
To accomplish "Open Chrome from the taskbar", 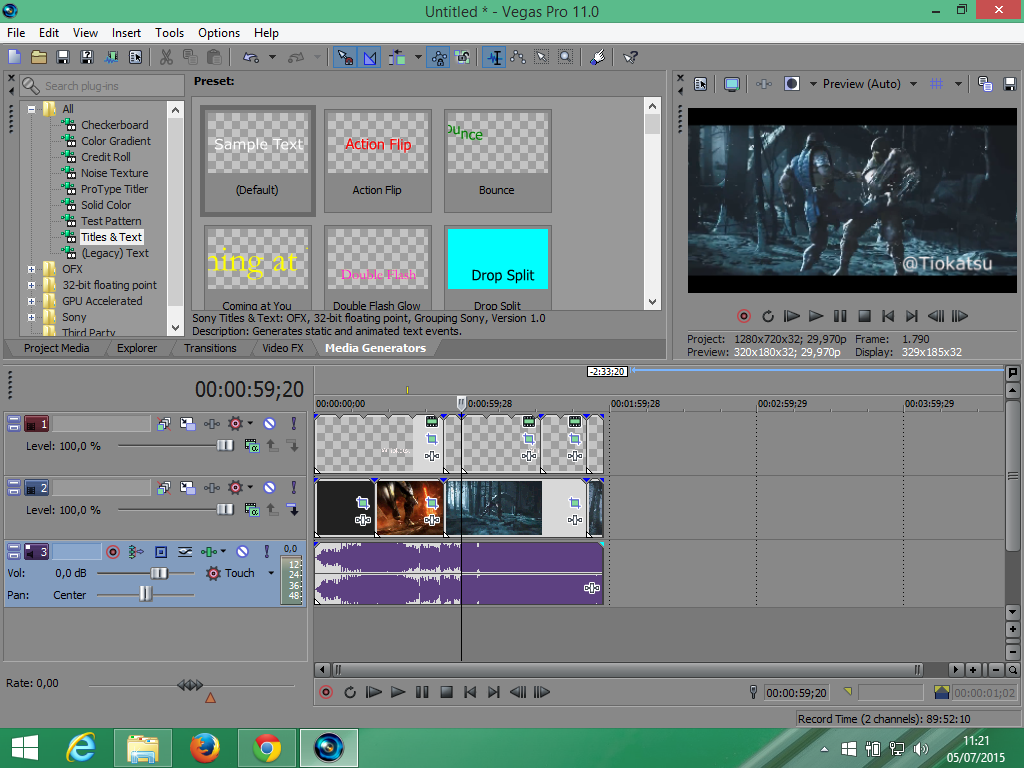I will click(266, 748).
